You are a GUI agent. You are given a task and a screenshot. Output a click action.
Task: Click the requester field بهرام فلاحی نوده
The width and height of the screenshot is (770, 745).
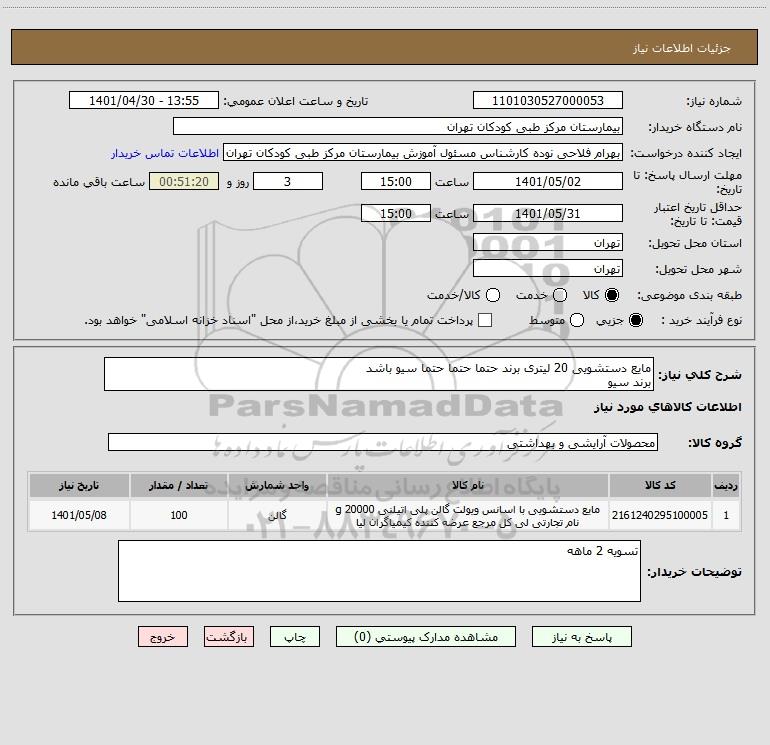pyautogui.click(x=423, y=153)
